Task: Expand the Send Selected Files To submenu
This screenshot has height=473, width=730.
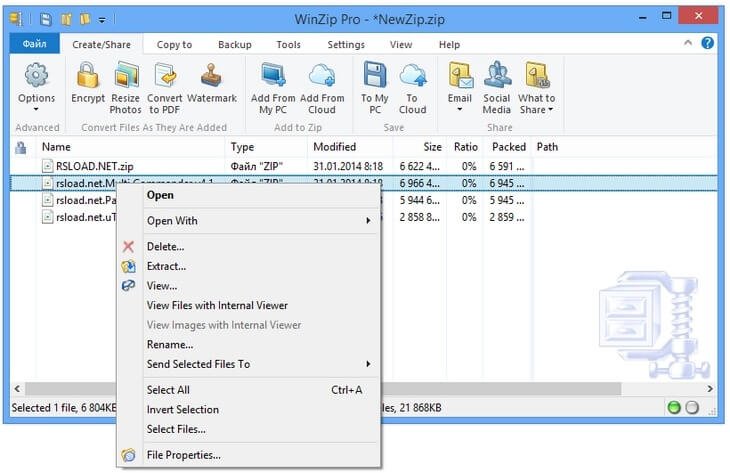Action: click(368, 364)
